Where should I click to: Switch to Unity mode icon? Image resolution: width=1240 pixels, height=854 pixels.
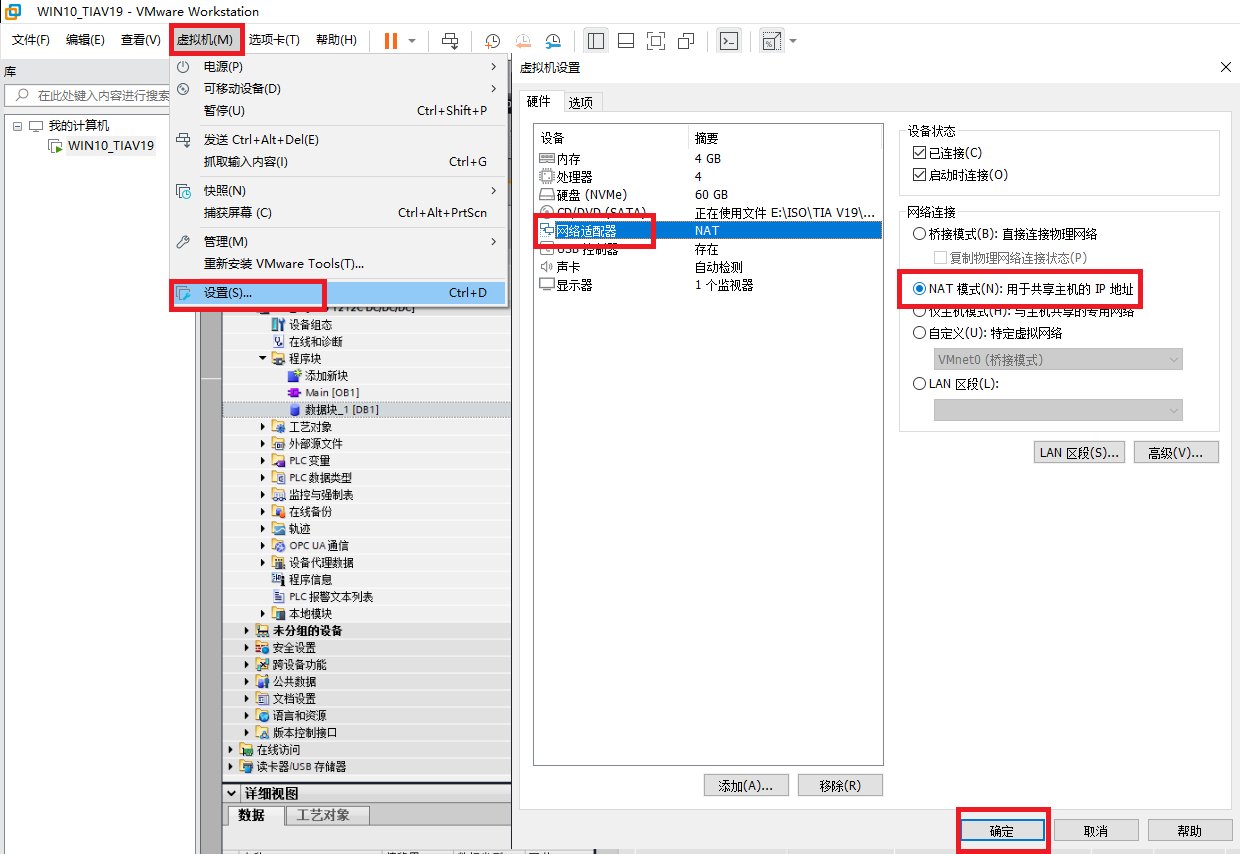(686, 41)
